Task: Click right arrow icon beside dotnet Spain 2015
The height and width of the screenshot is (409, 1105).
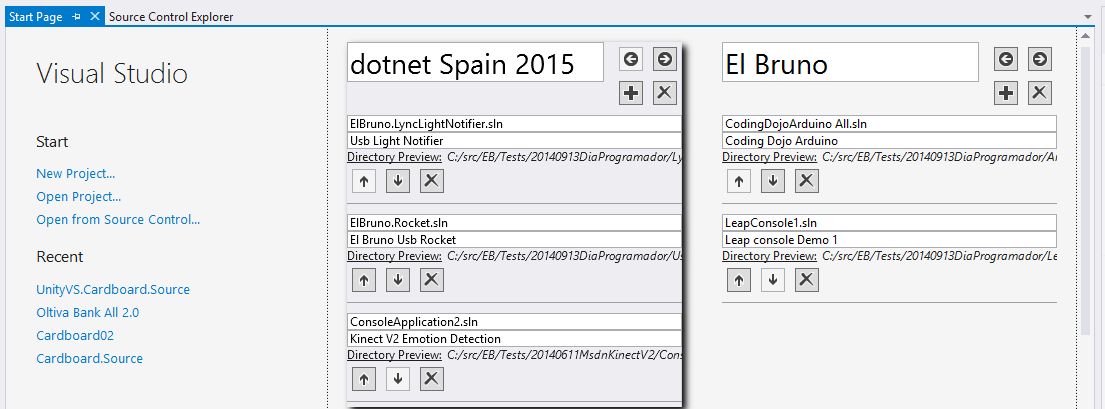Action: (665, 59)
